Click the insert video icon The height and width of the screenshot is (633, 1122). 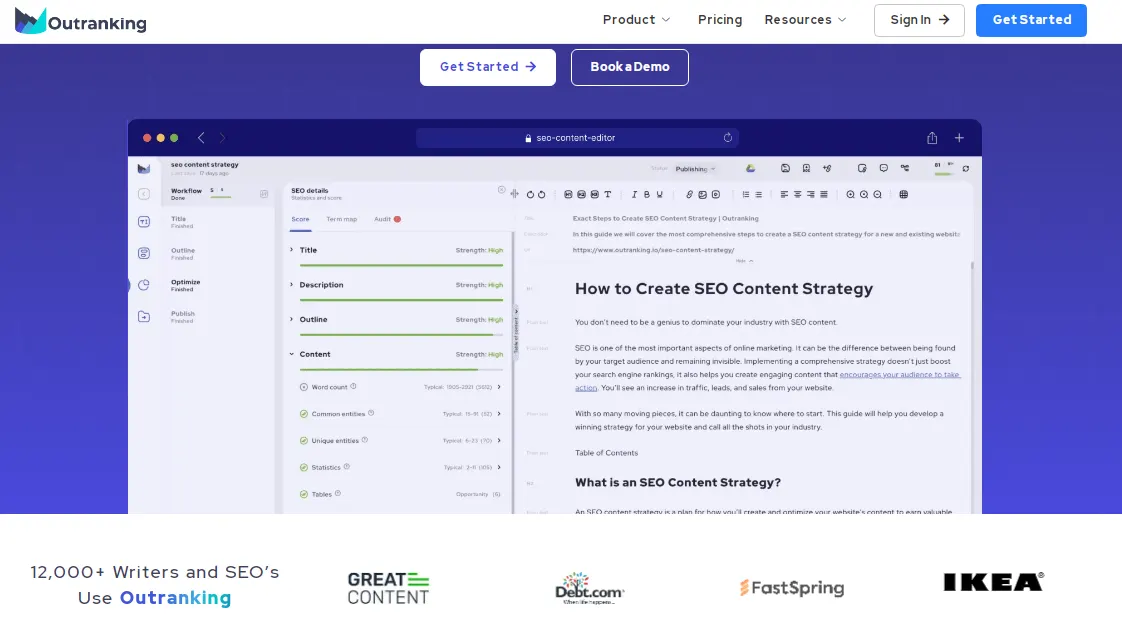[716, 195]
